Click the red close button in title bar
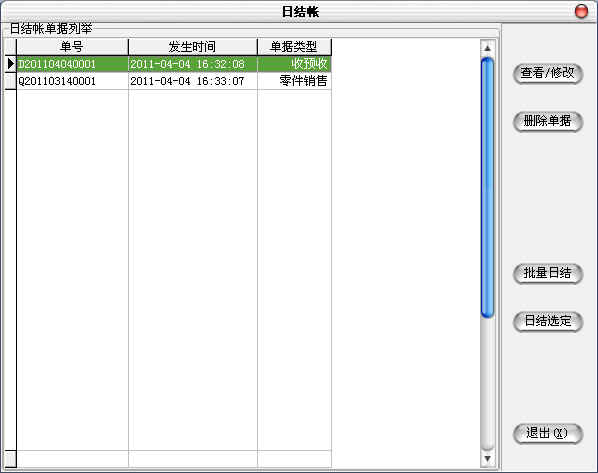This screenshot has height=473, width=598. (x=581, y=11)
